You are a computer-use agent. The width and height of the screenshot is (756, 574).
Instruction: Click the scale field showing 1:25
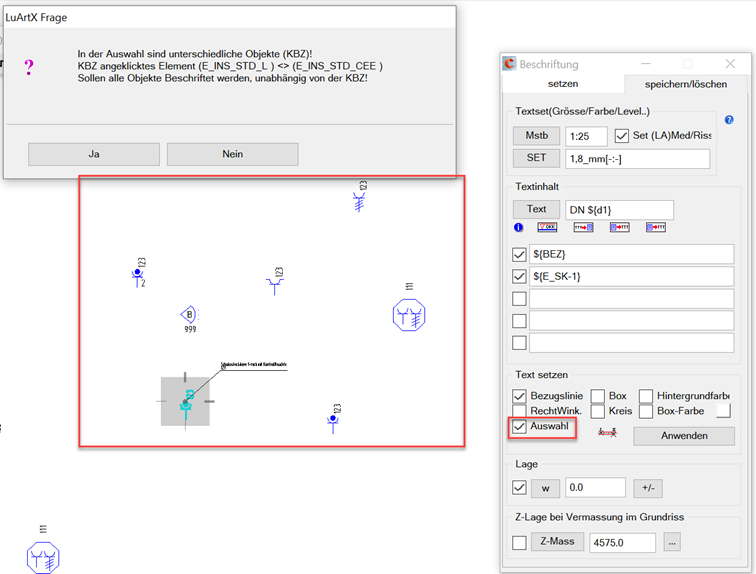[586, 136]
